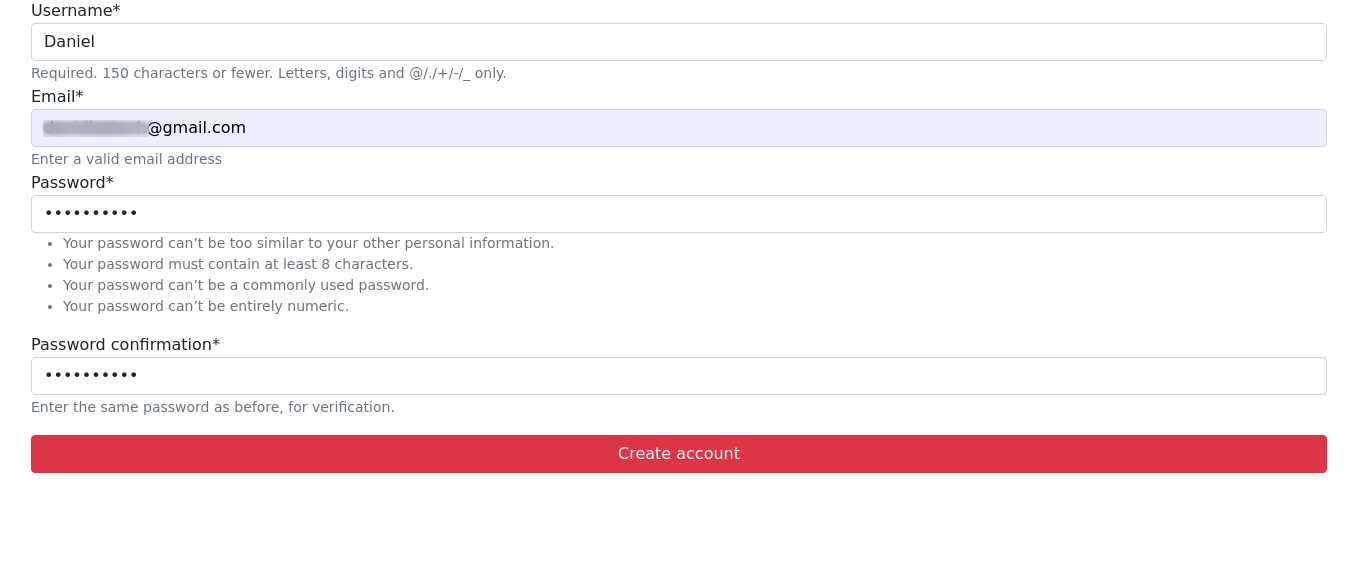This screenshot has width=1359, height=567.
Task: Click the Password confirmation* label
Action: [x=125, y=345]
